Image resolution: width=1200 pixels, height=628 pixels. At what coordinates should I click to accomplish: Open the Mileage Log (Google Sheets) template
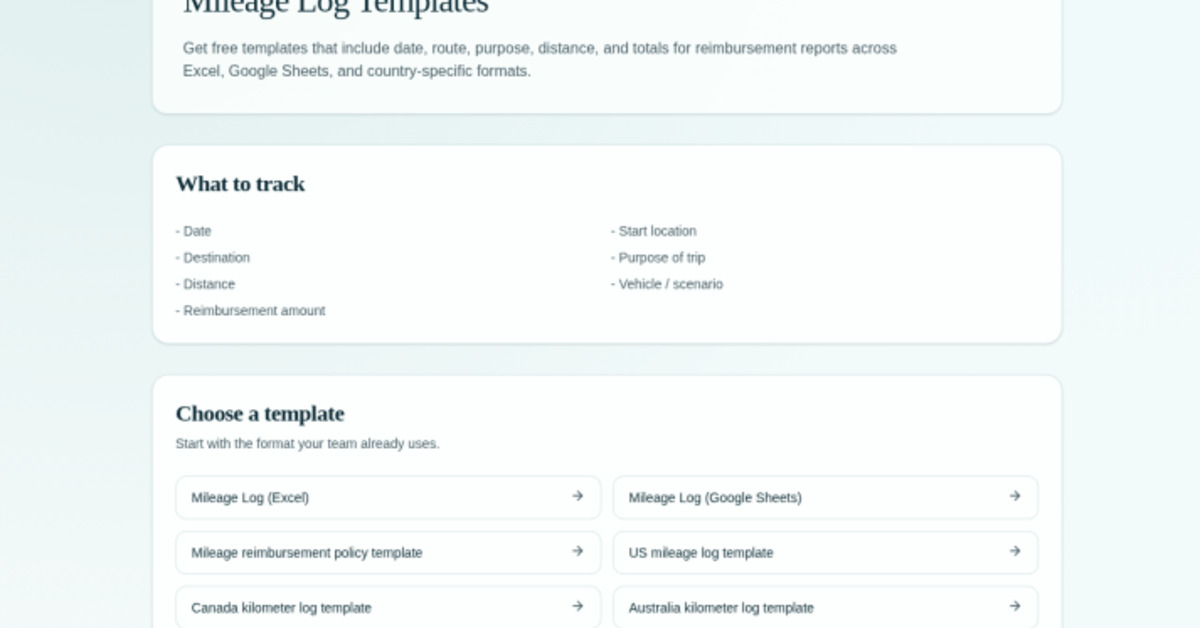click(x=825, y=497)
